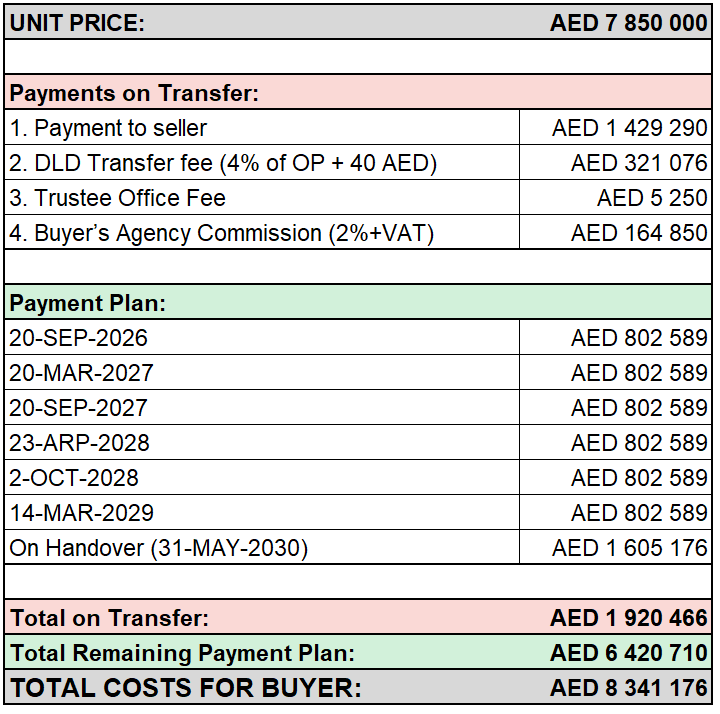Screen dimensions: 720x714
Task: Select the AED 164 850 commission cell
Action: (x=616, y=232)
